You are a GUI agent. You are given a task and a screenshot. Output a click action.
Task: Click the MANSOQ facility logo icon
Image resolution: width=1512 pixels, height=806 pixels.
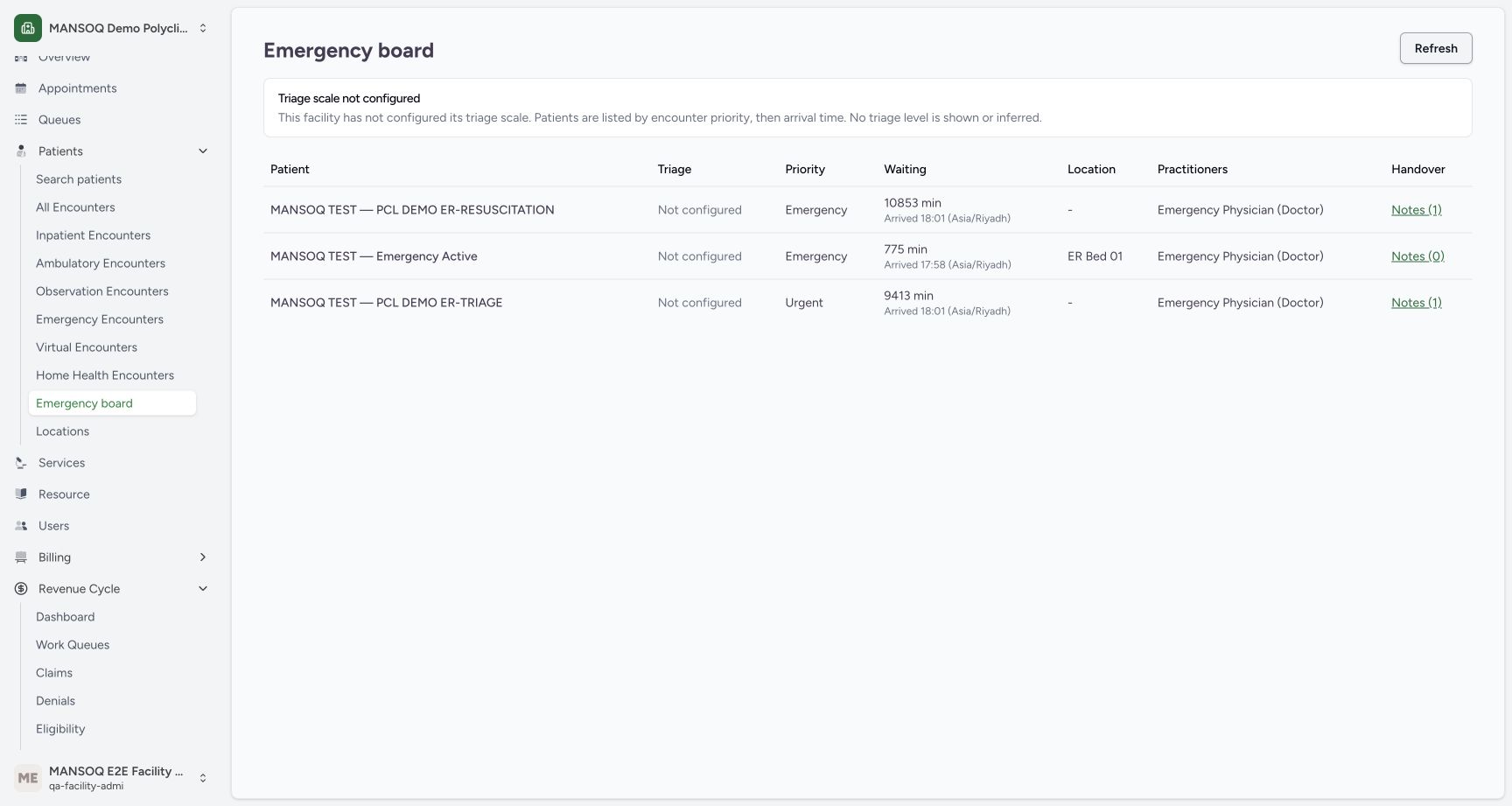(28, 28)
